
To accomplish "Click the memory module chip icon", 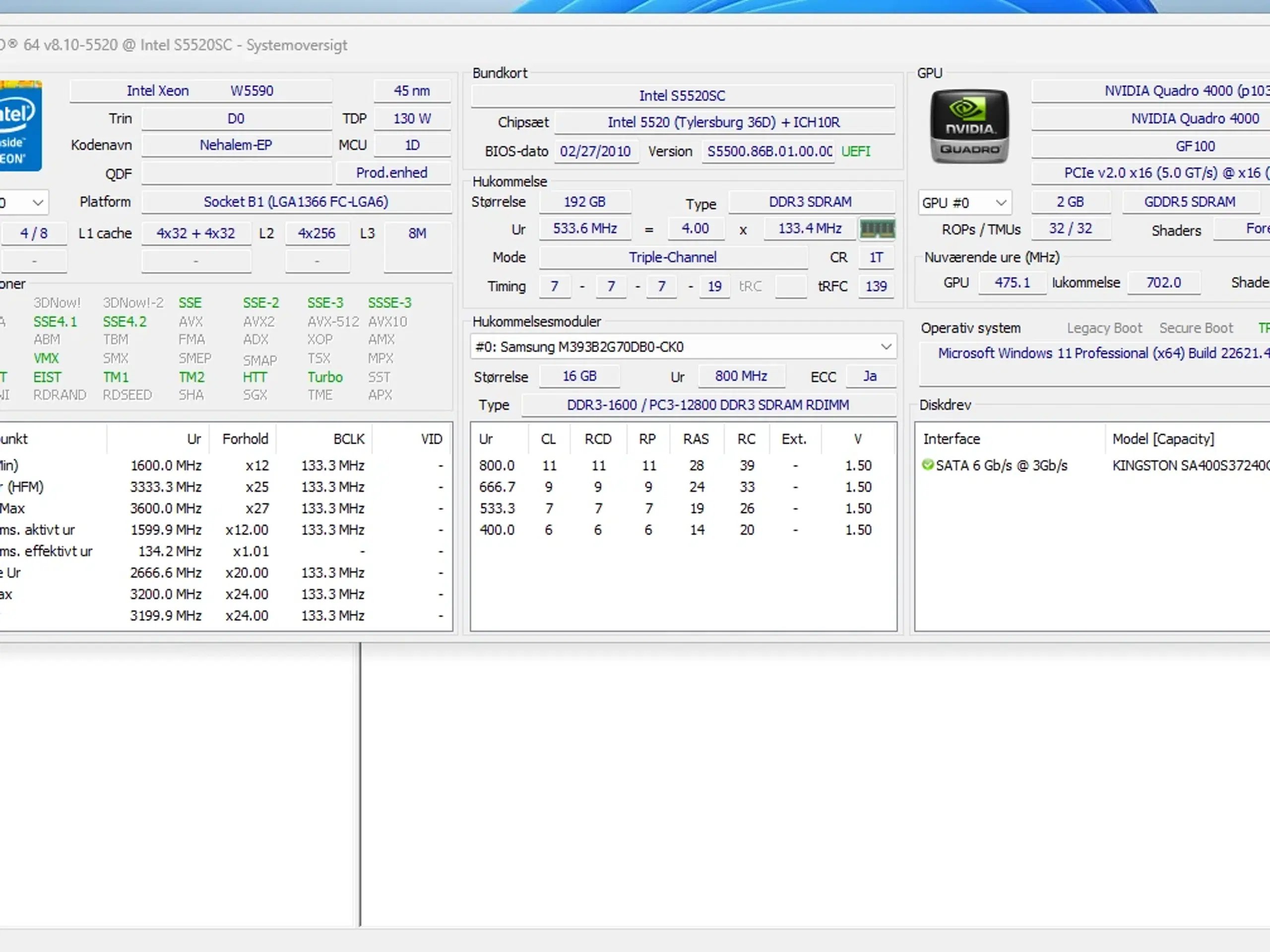I will pos(877,229).
